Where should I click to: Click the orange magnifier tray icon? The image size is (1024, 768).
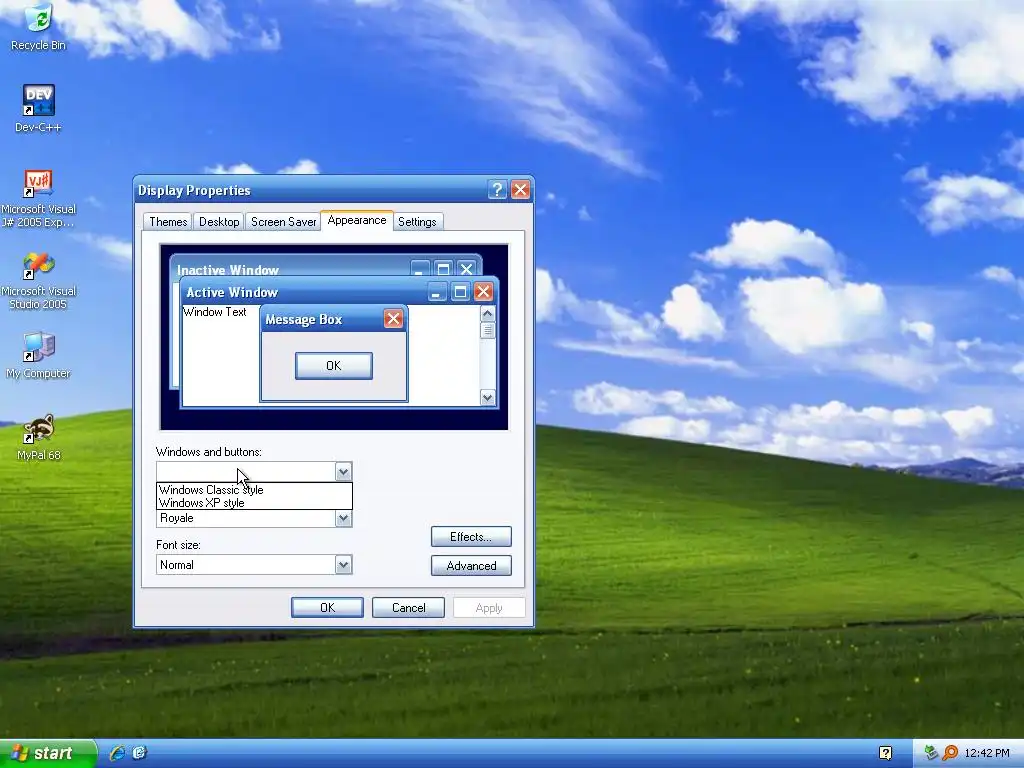tap(950, 753)
